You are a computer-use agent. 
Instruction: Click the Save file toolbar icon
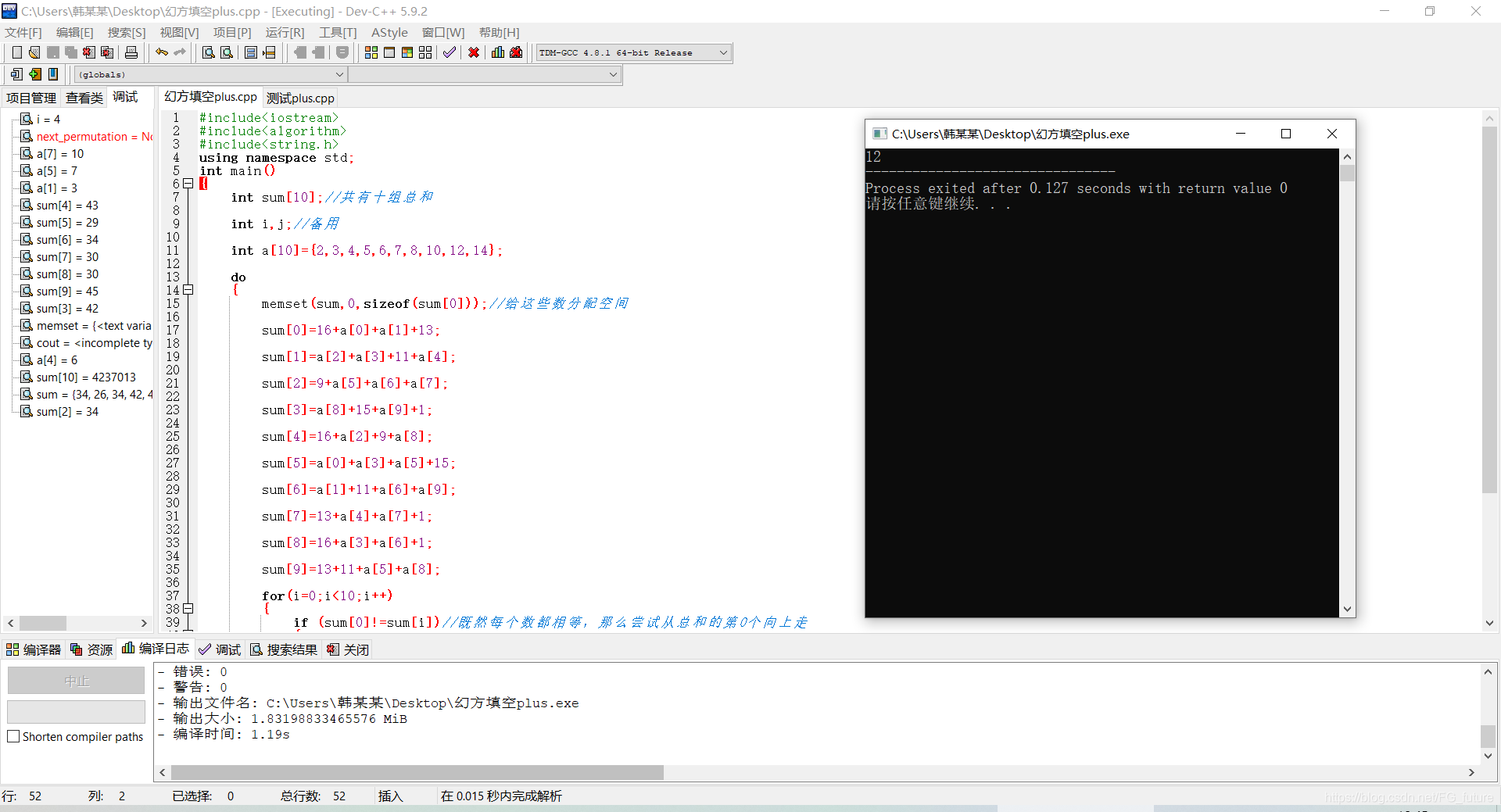point(53,52)
